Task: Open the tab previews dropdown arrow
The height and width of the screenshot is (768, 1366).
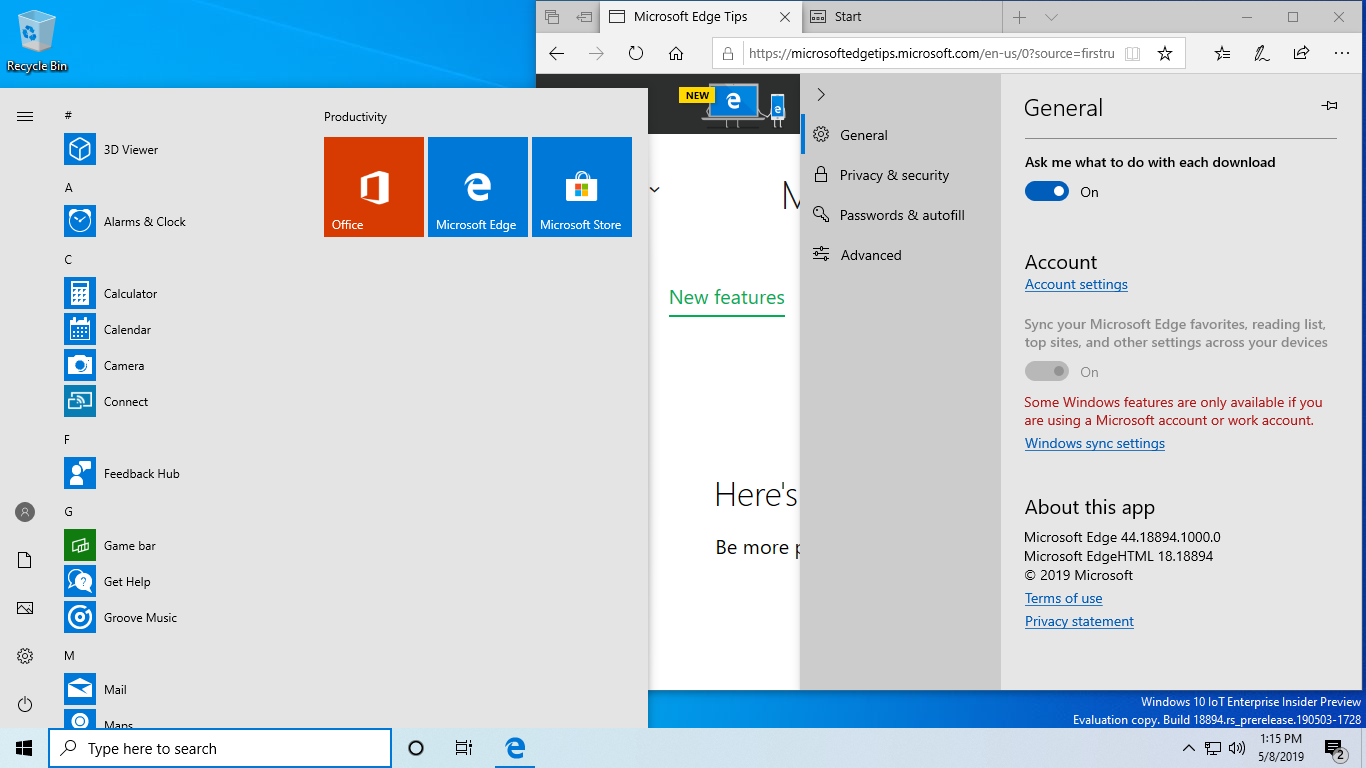Action: [1051, 17]
